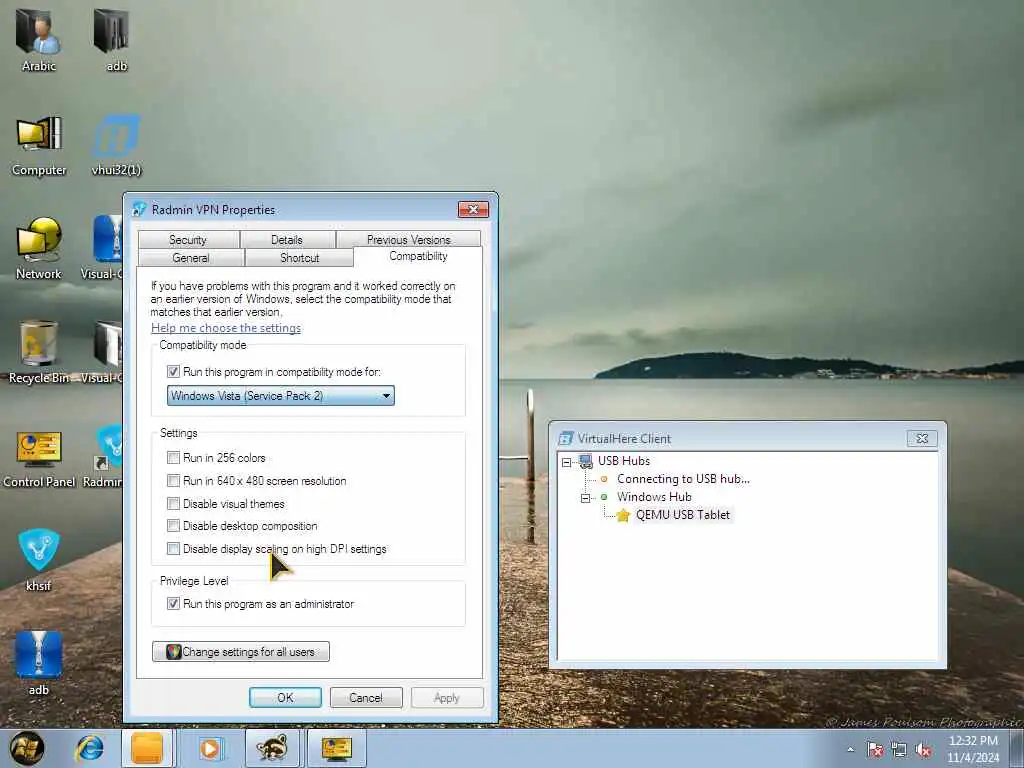Screen dimensions: 1024x768
Task: Open the media player taskbar icon
Action: click(x=210, y=748)
